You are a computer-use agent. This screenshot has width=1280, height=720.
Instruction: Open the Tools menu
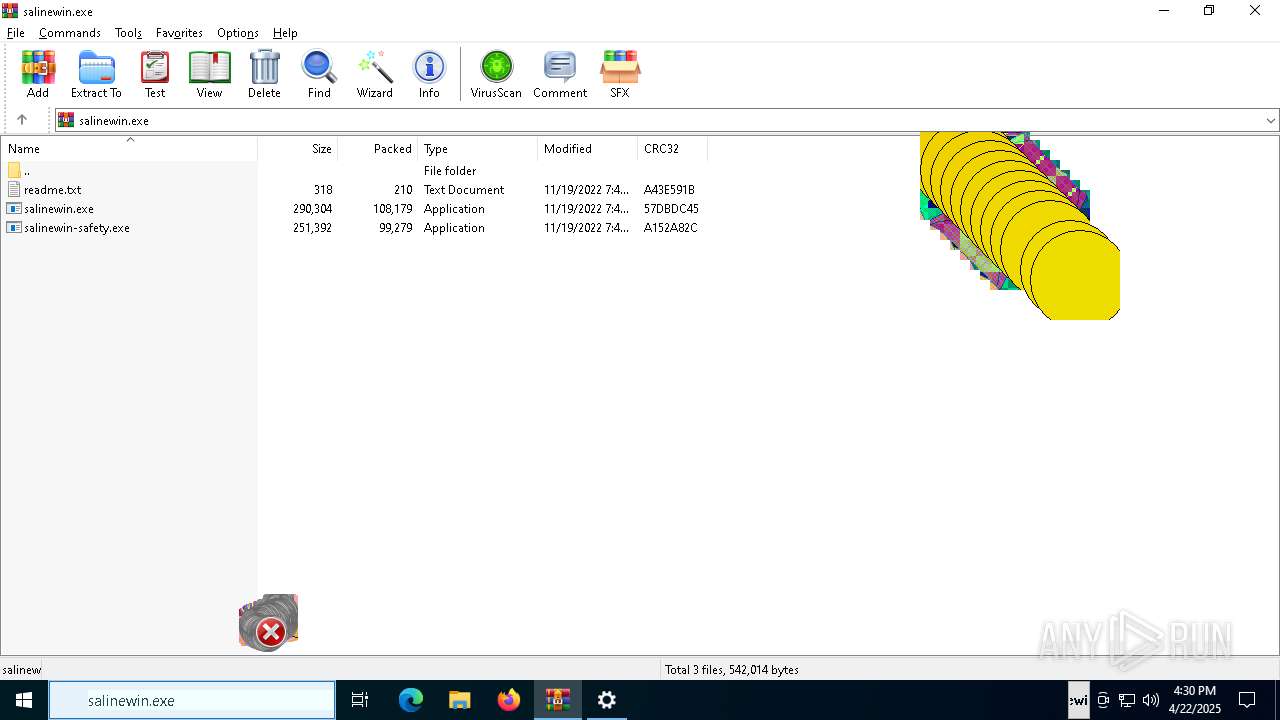[128, 33]
